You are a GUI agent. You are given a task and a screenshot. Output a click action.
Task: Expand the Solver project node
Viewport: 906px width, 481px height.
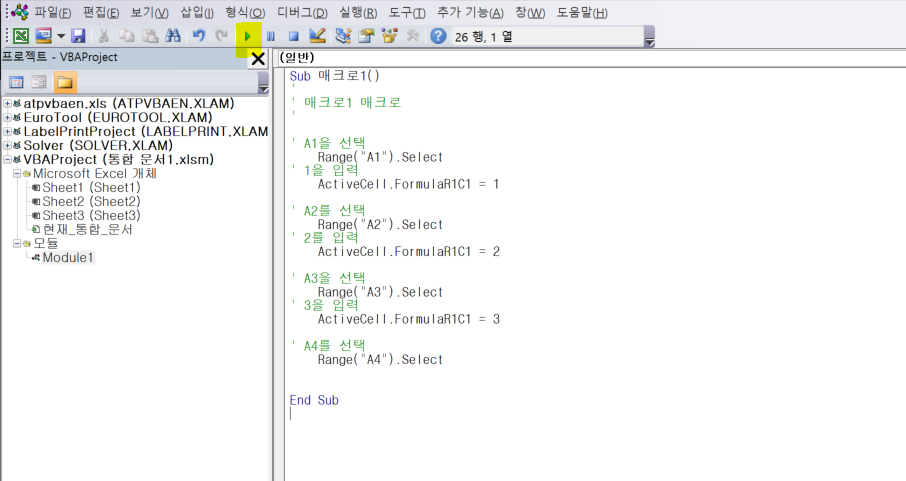click(8, 145)
